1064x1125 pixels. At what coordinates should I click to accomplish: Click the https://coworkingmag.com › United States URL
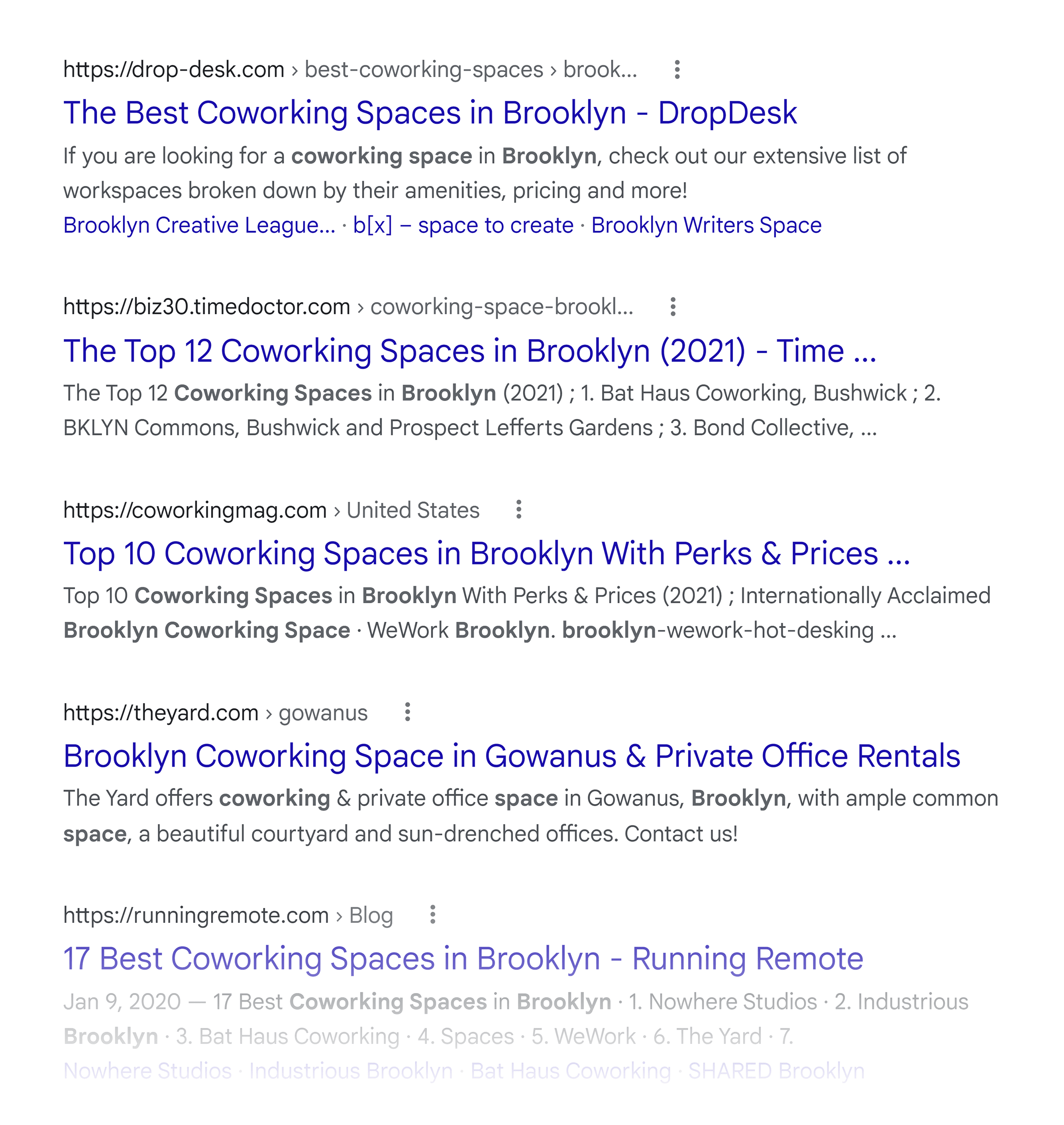point(271,510)
